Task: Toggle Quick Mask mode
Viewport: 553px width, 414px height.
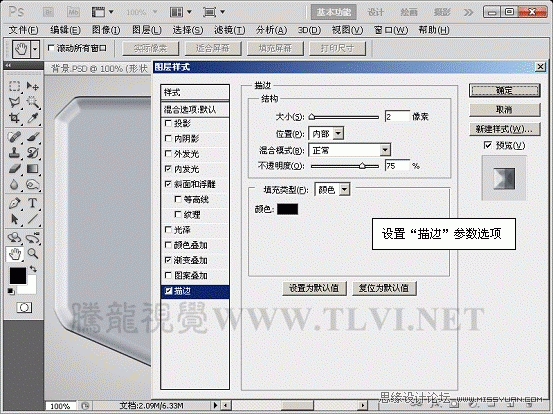Action: [x=24, y=308]
